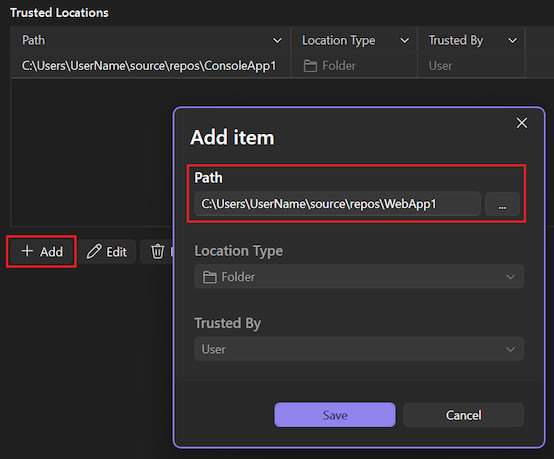The image size is (554, 459).
Task: Click the pencil Edit button
Action: pyautogui.click(x=107, y=252)
